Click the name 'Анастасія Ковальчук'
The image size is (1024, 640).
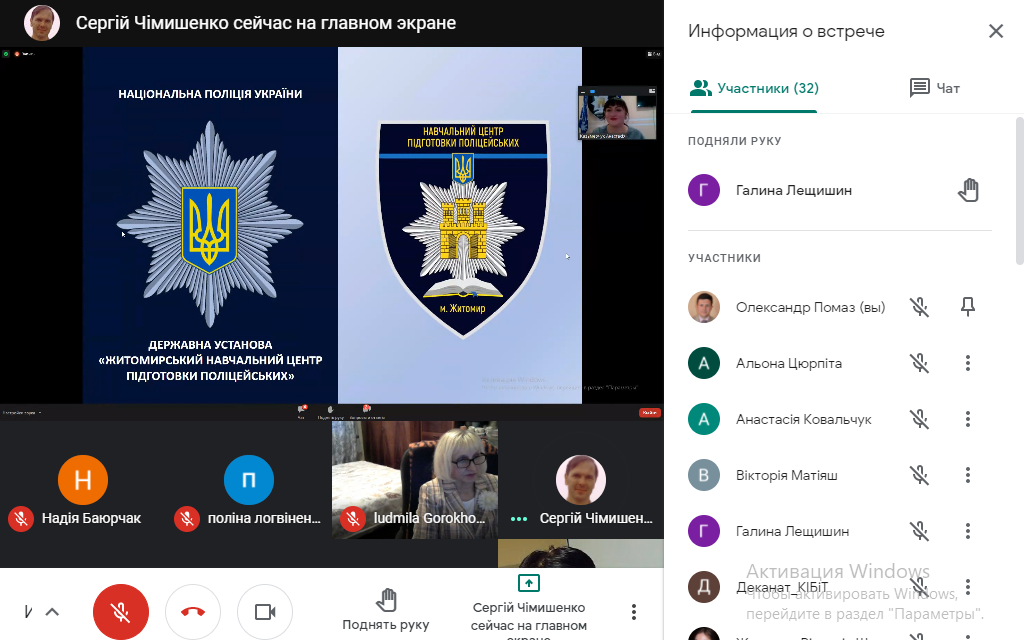point(804,419)
